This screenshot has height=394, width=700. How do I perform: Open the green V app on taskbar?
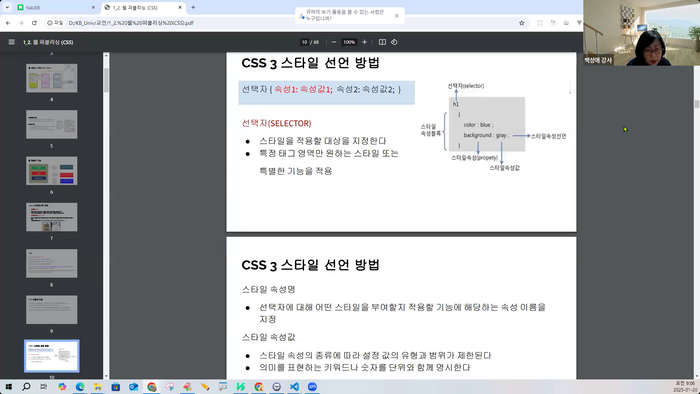coord(241,386)
